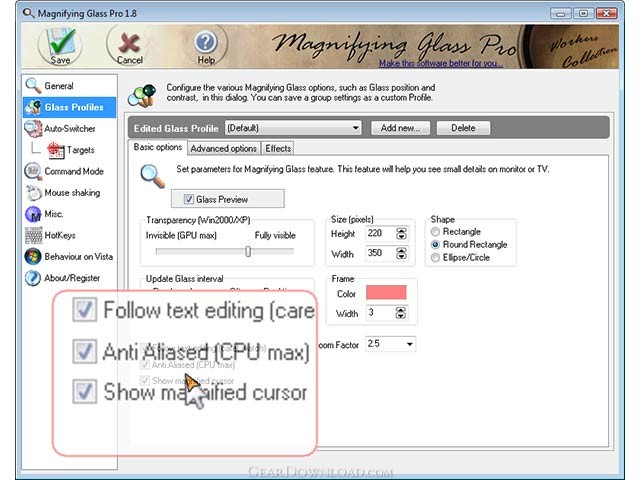Toggle the Glass Preview checkbox
The height and width of the screenshot is (480, 640).
[x=189, y=199]
